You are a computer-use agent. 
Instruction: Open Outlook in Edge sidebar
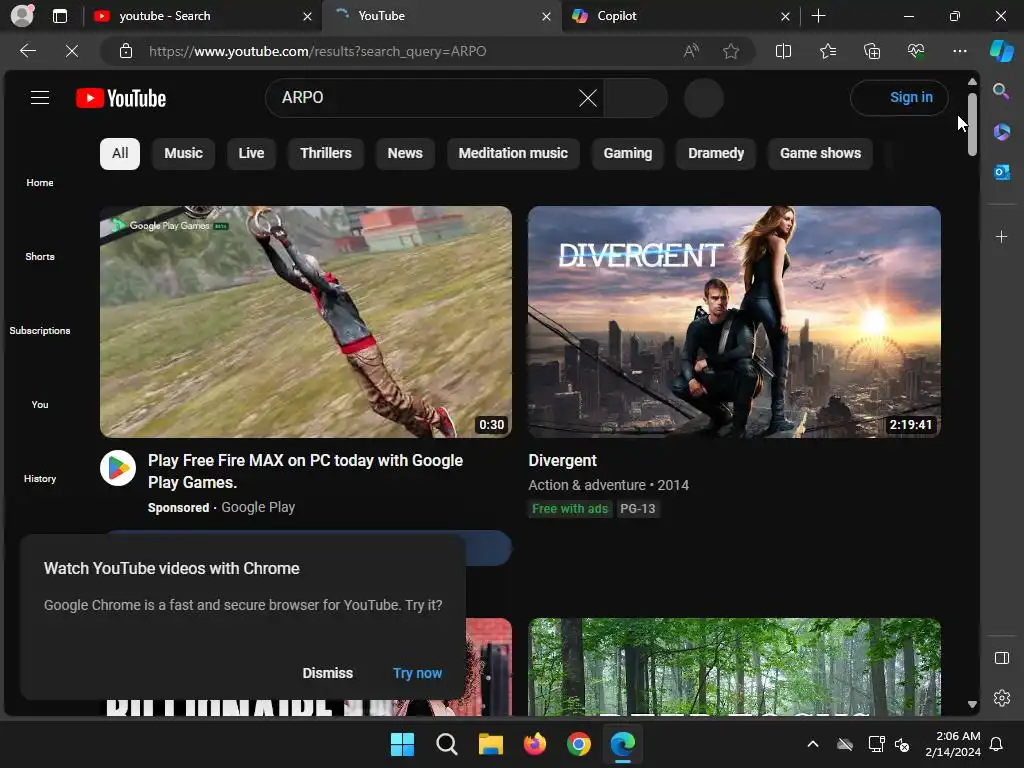pos(1001,172)
